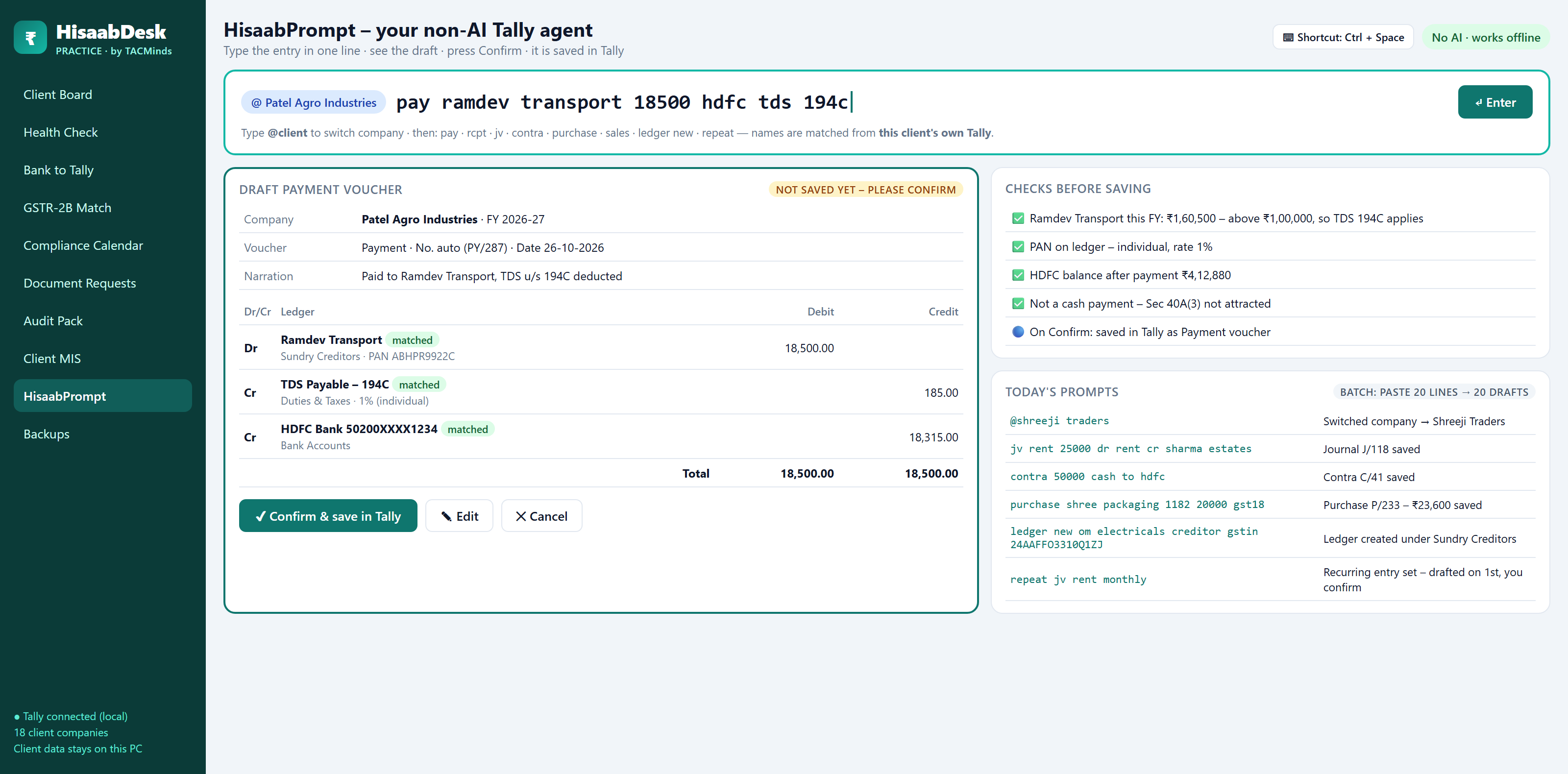Image resolution: width=1568 pixels, height=774 pixels.
Task: Click the NOT SAVED YET – PLEASE CONFIRM badge
Action: 865,189
